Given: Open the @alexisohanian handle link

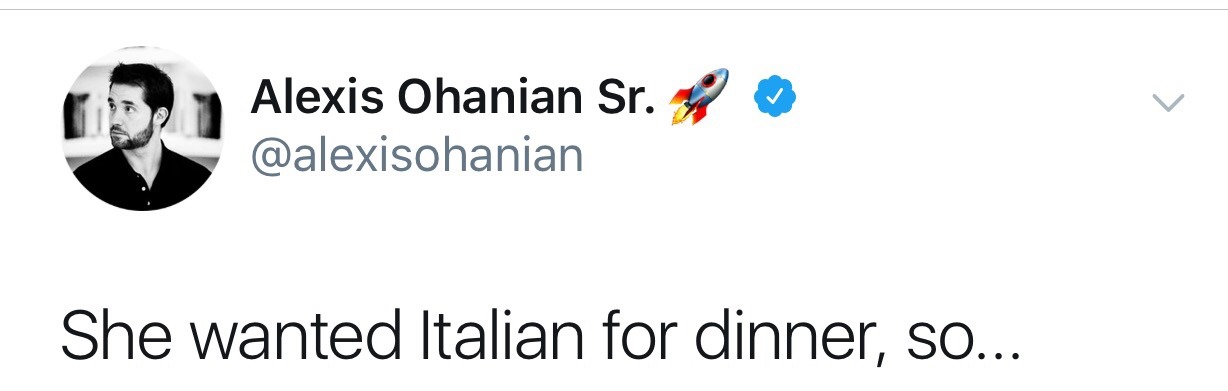Looking at the screenshot, I should (x=416, y=155).
